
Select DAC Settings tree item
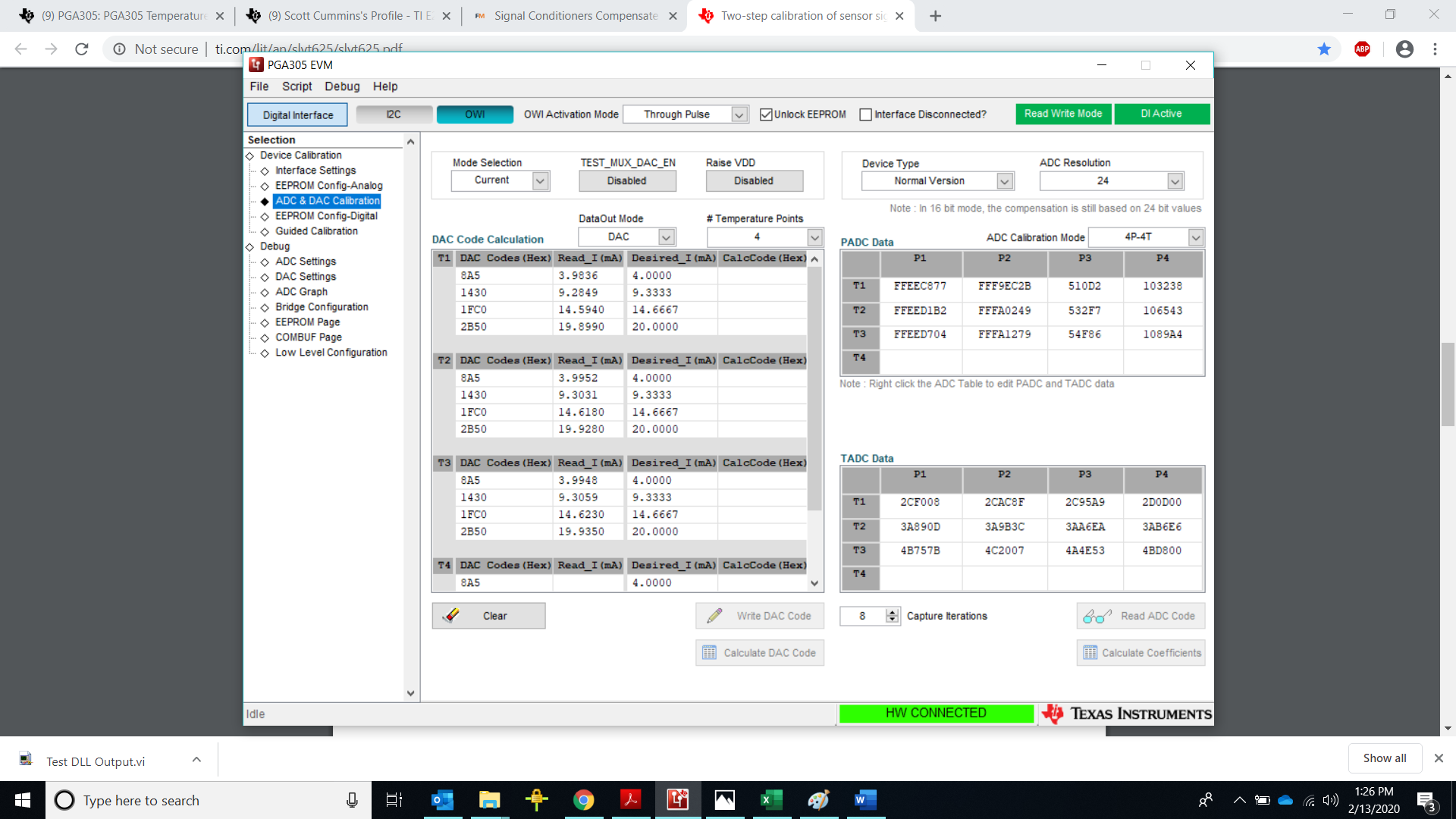306,277
